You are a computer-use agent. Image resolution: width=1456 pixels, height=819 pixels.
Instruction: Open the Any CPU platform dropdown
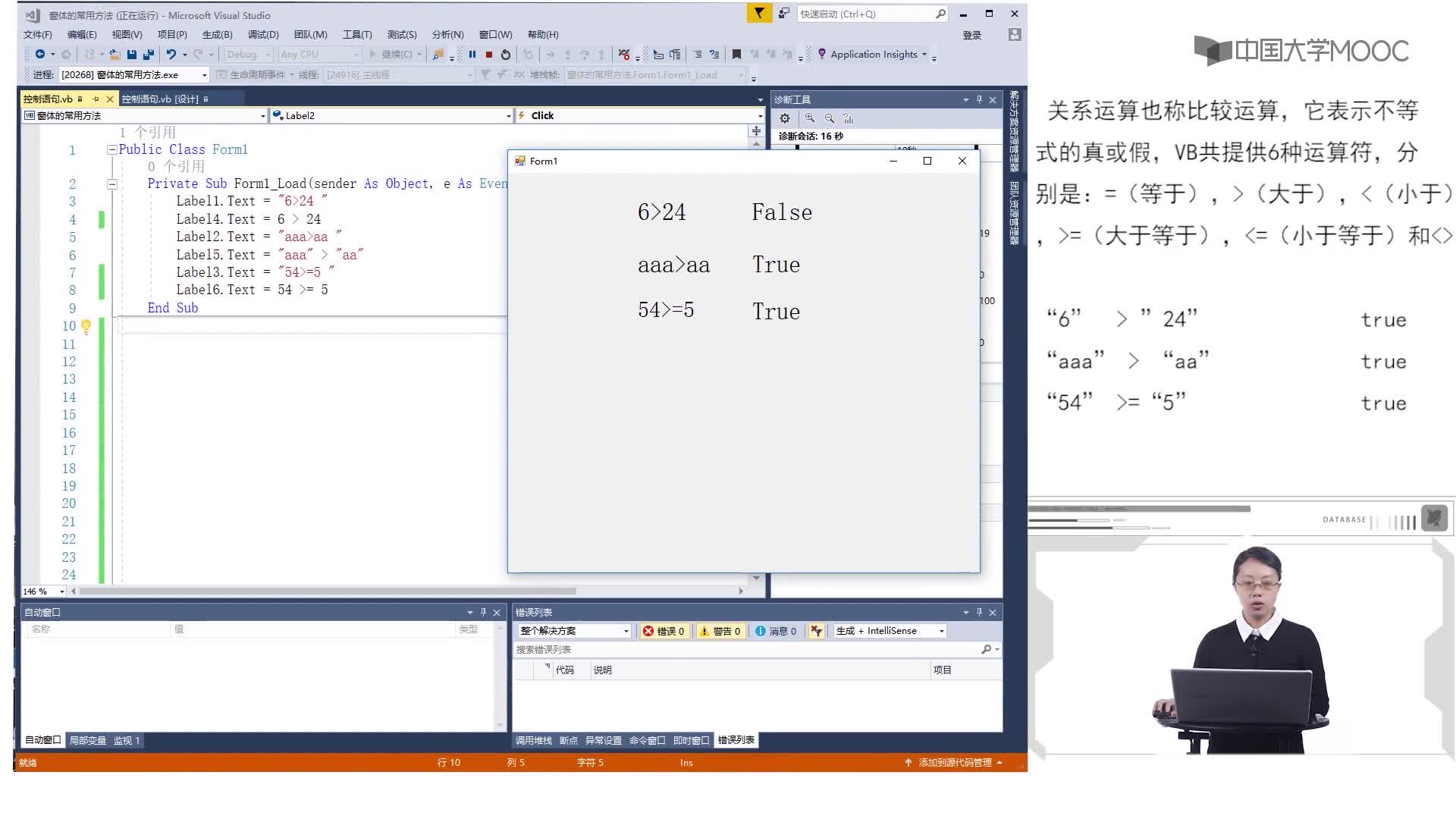319,55
